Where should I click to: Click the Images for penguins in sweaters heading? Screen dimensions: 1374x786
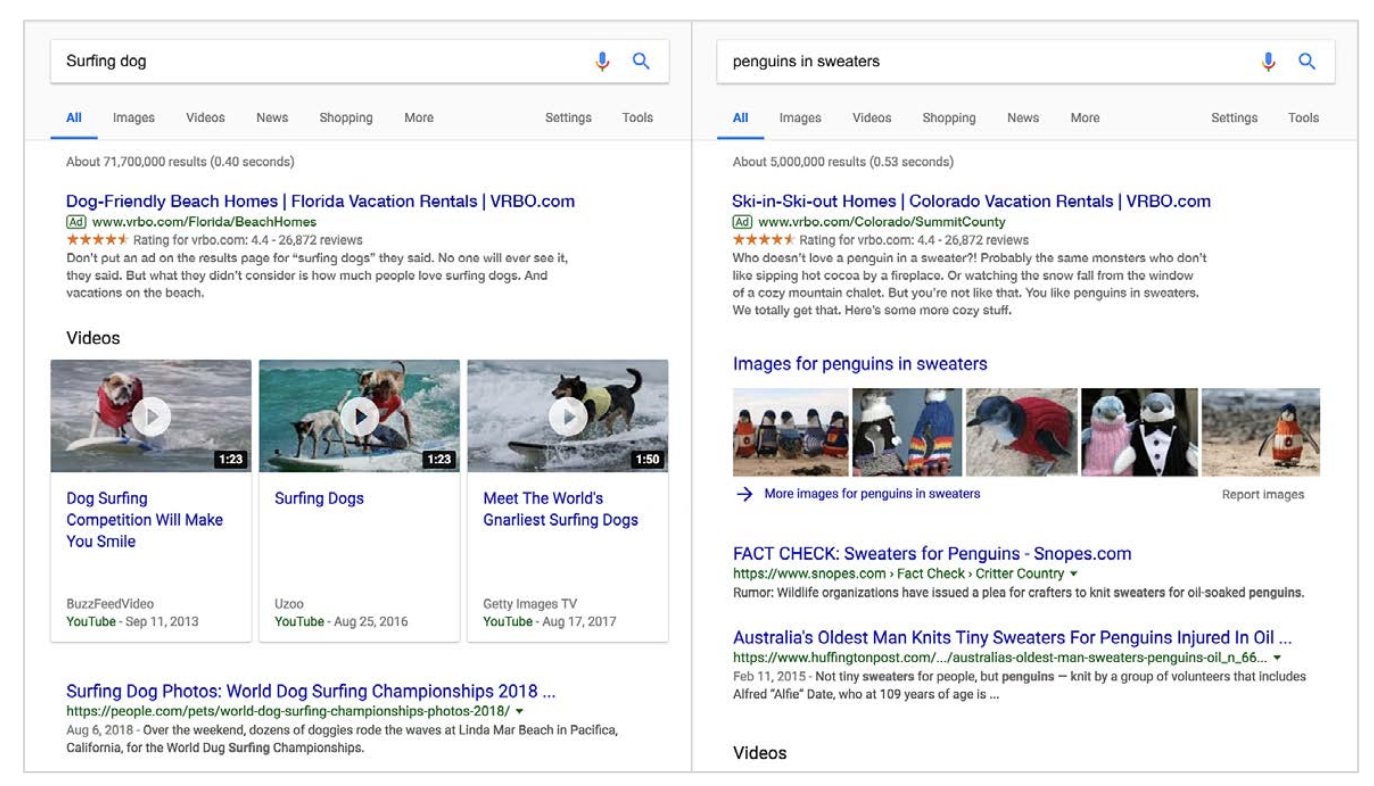[x=860, y=364]
